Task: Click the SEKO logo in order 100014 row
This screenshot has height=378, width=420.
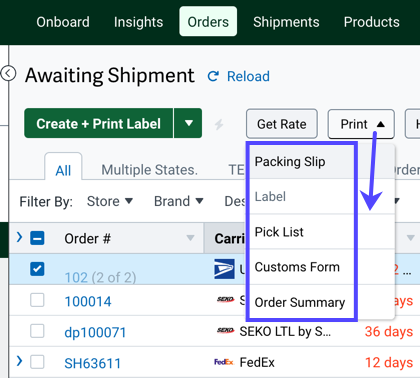Action: coord(225,300)
